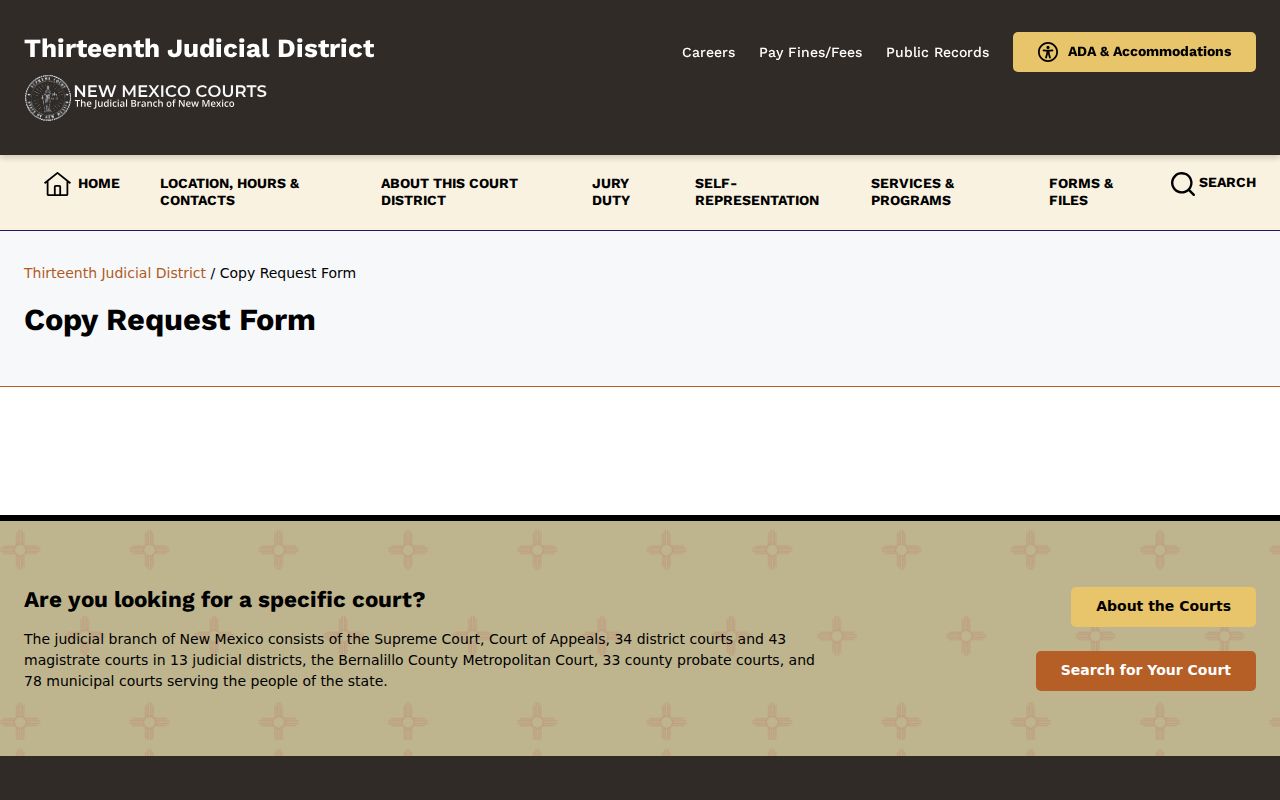Click the Copy Request Form page heading

click(x=170, y=320)
